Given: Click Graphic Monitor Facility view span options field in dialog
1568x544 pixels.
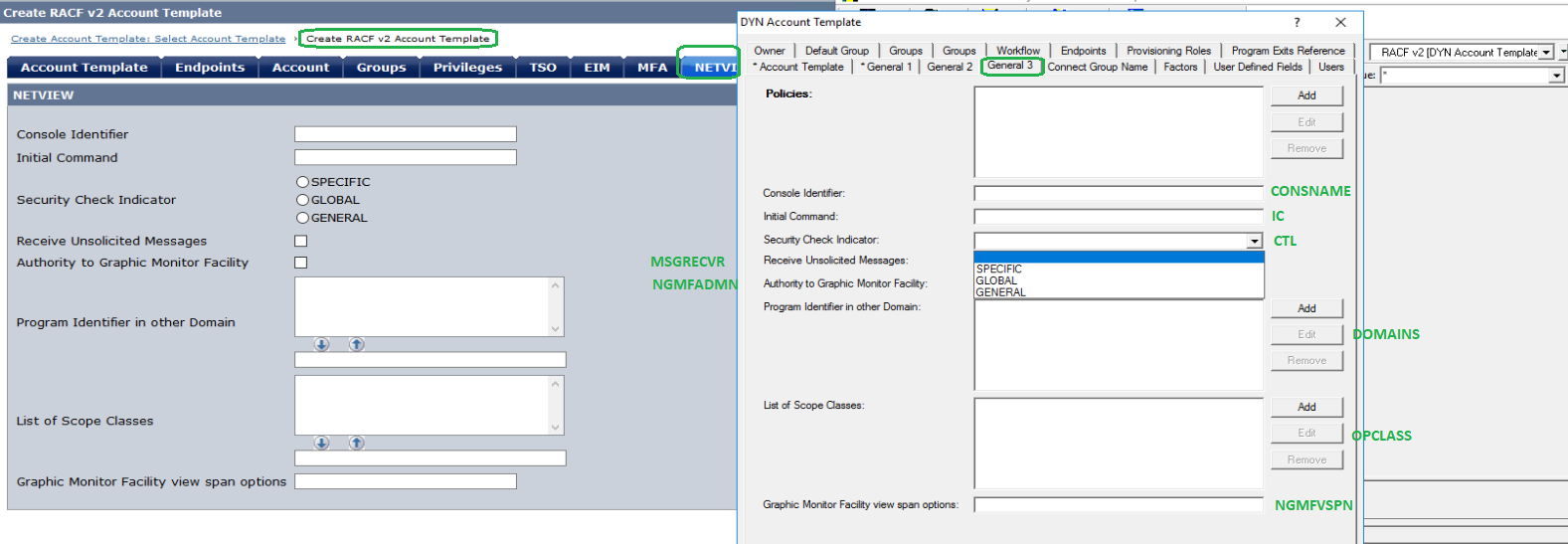Looking at the screenshot, I should (1119, 504).
